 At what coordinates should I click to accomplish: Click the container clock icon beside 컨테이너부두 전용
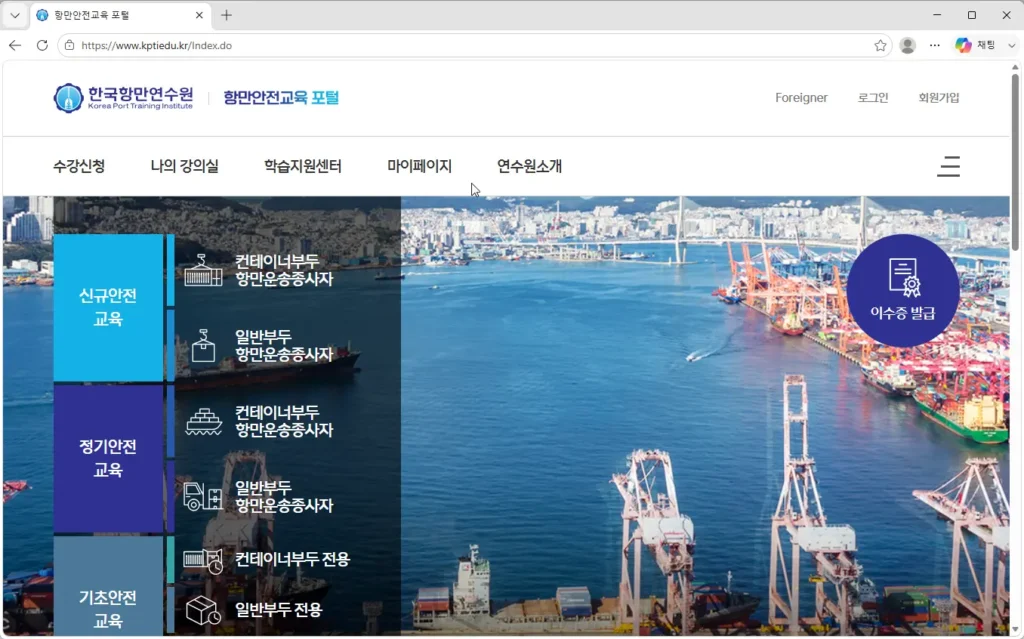pos(203,561)
